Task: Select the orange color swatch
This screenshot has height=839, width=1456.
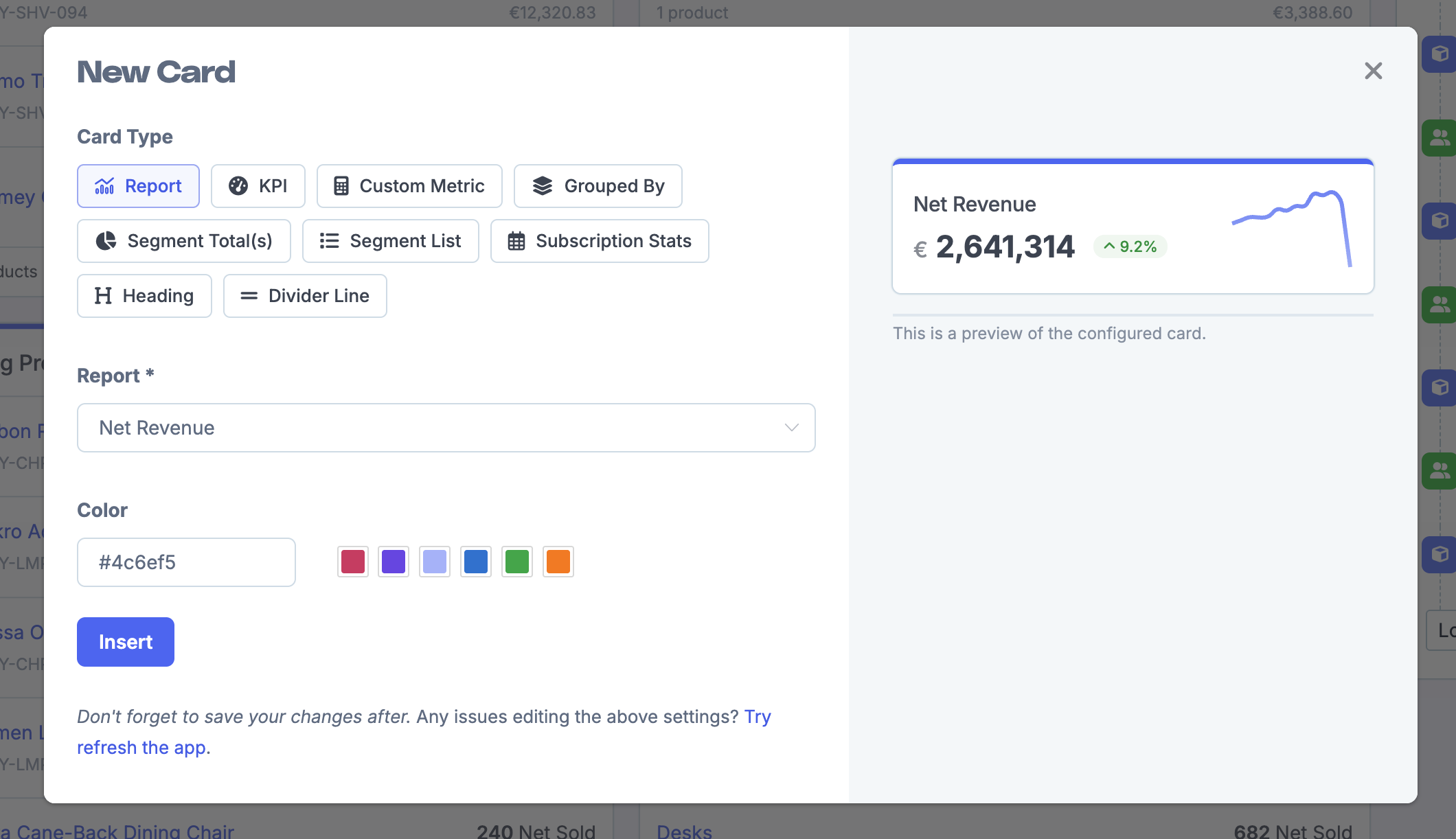Action: (558, 562)
